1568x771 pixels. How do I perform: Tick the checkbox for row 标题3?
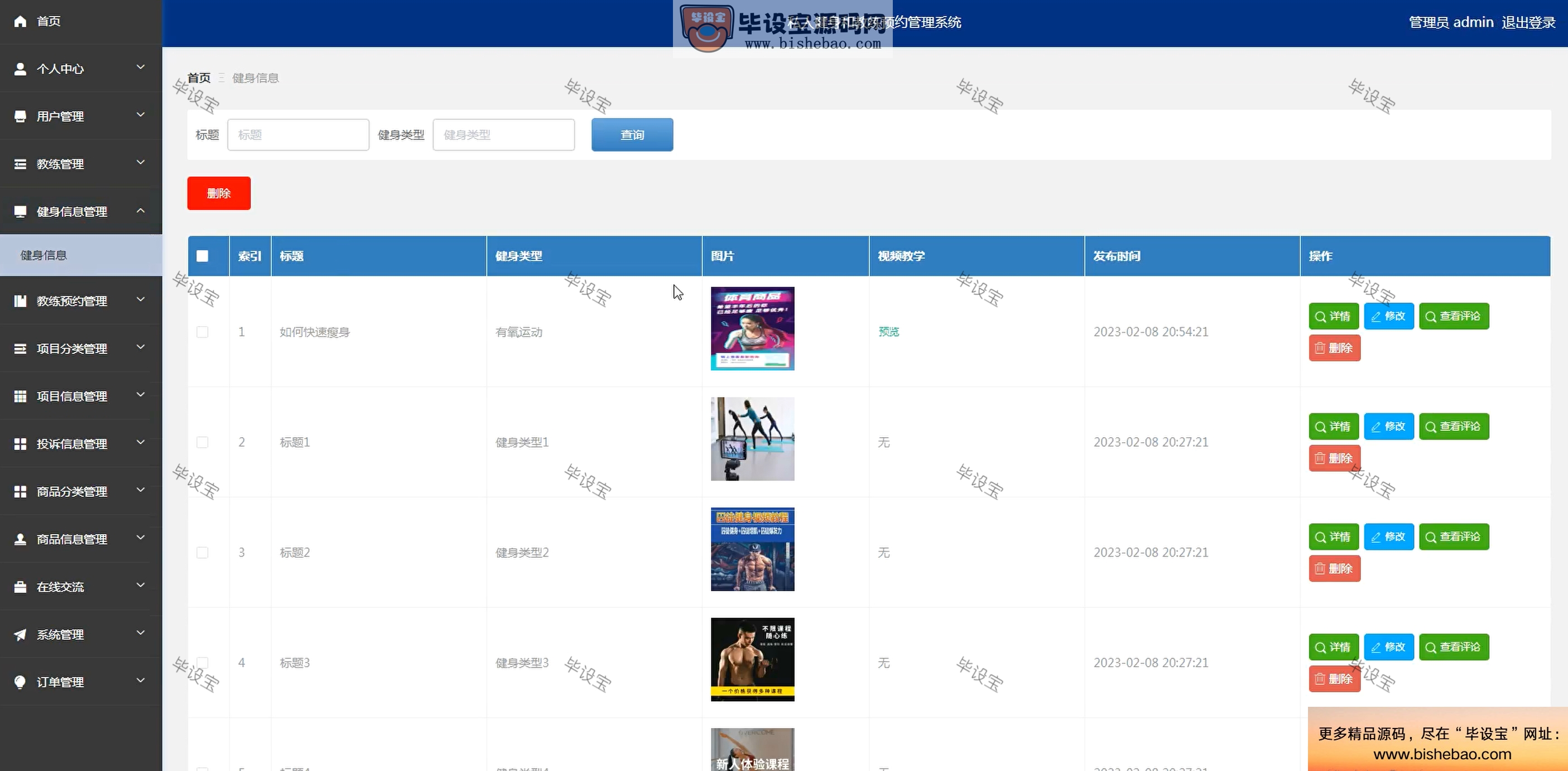pyautogui.click(x=202, y=663)
